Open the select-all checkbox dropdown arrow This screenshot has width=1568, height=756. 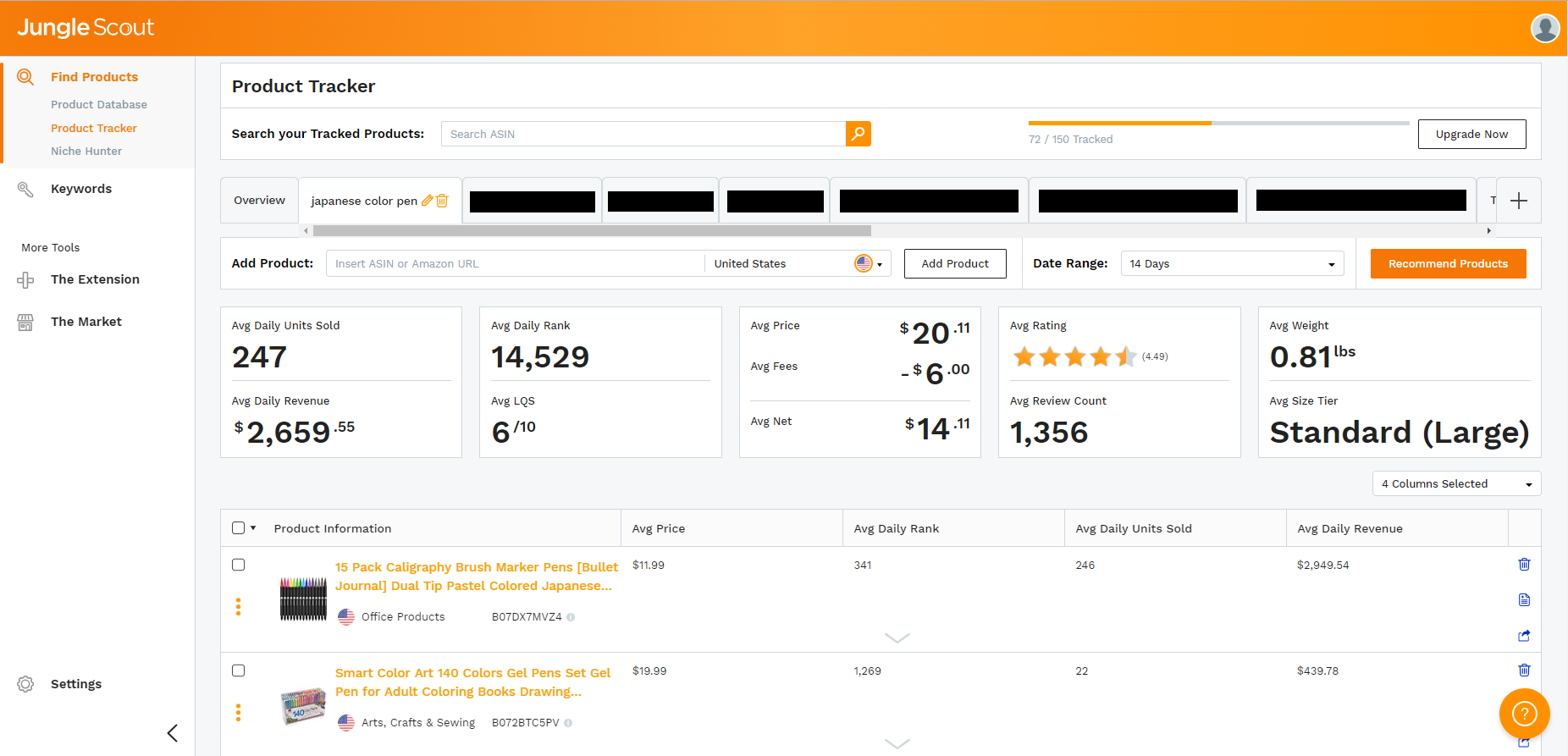point(252,528)
